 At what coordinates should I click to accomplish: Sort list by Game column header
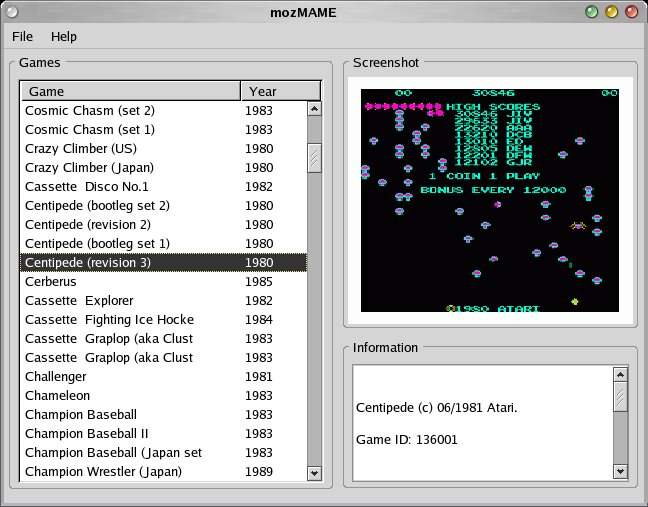(x=131, y=91)
